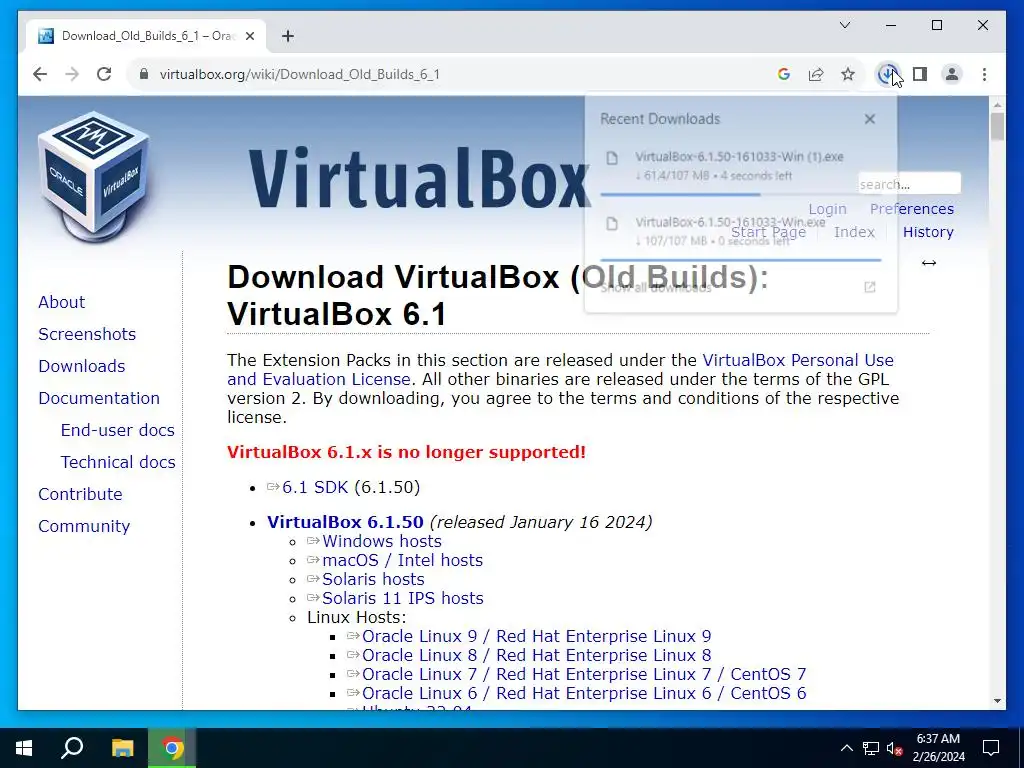This screenshot has width=1024, height=768.
Task: Open the show all downloads external icon
Action: pos(870,287)
